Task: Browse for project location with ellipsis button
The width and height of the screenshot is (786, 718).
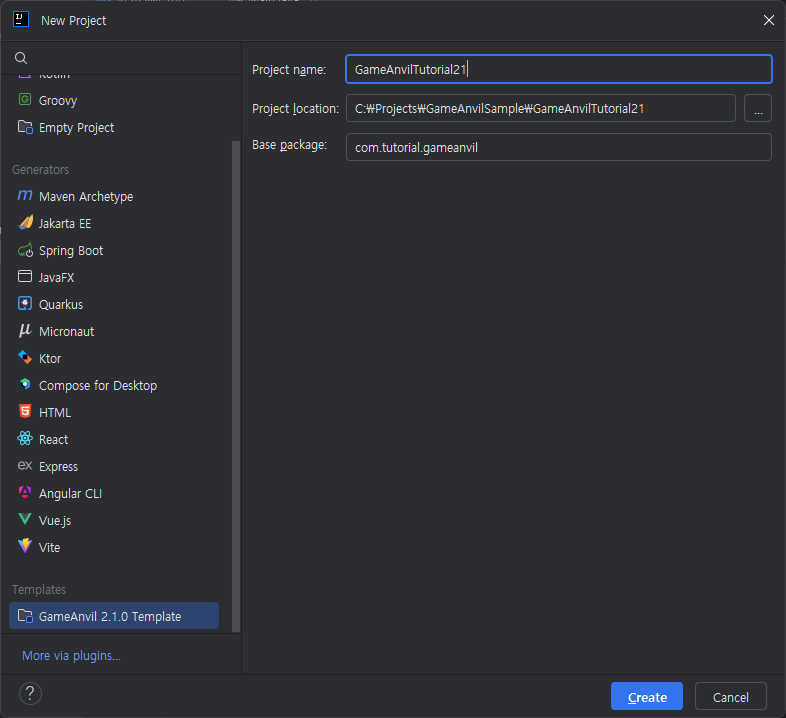Action: [x=758, y=108]
